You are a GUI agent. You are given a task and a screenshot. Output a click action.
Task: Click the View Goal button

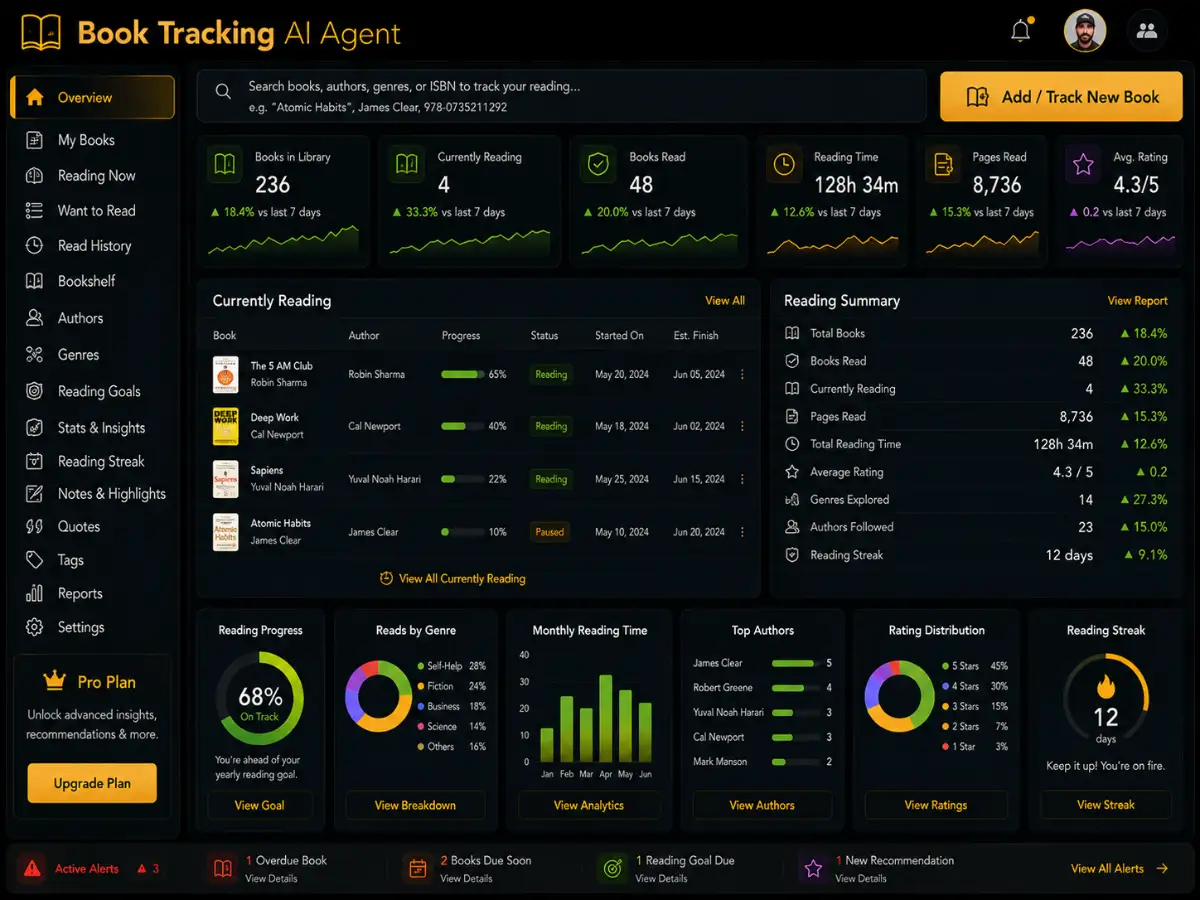coord(260,805)
